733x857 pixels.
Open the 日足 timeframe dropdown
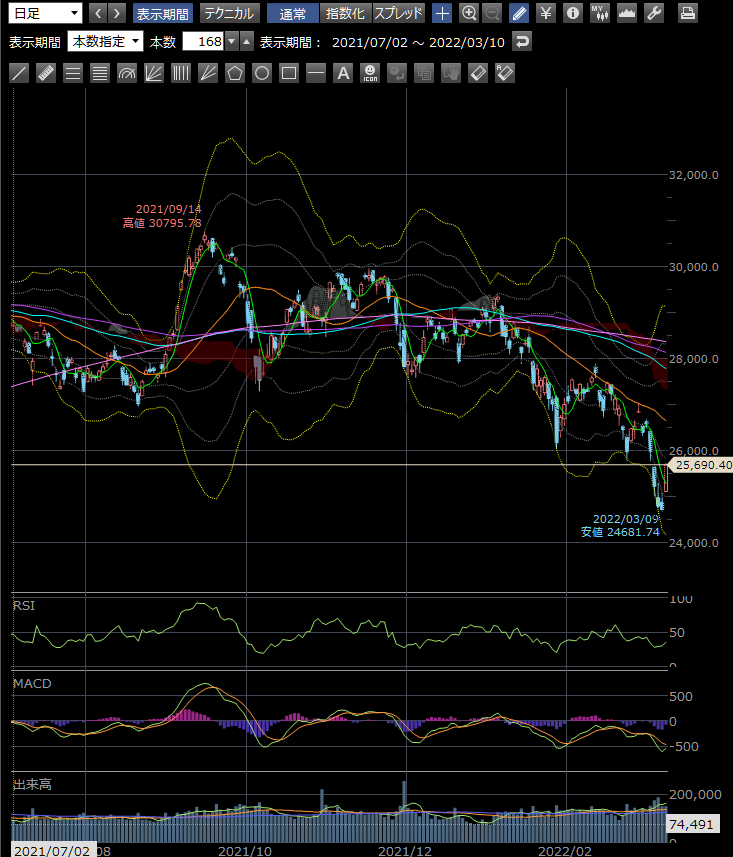click(46, 13)
